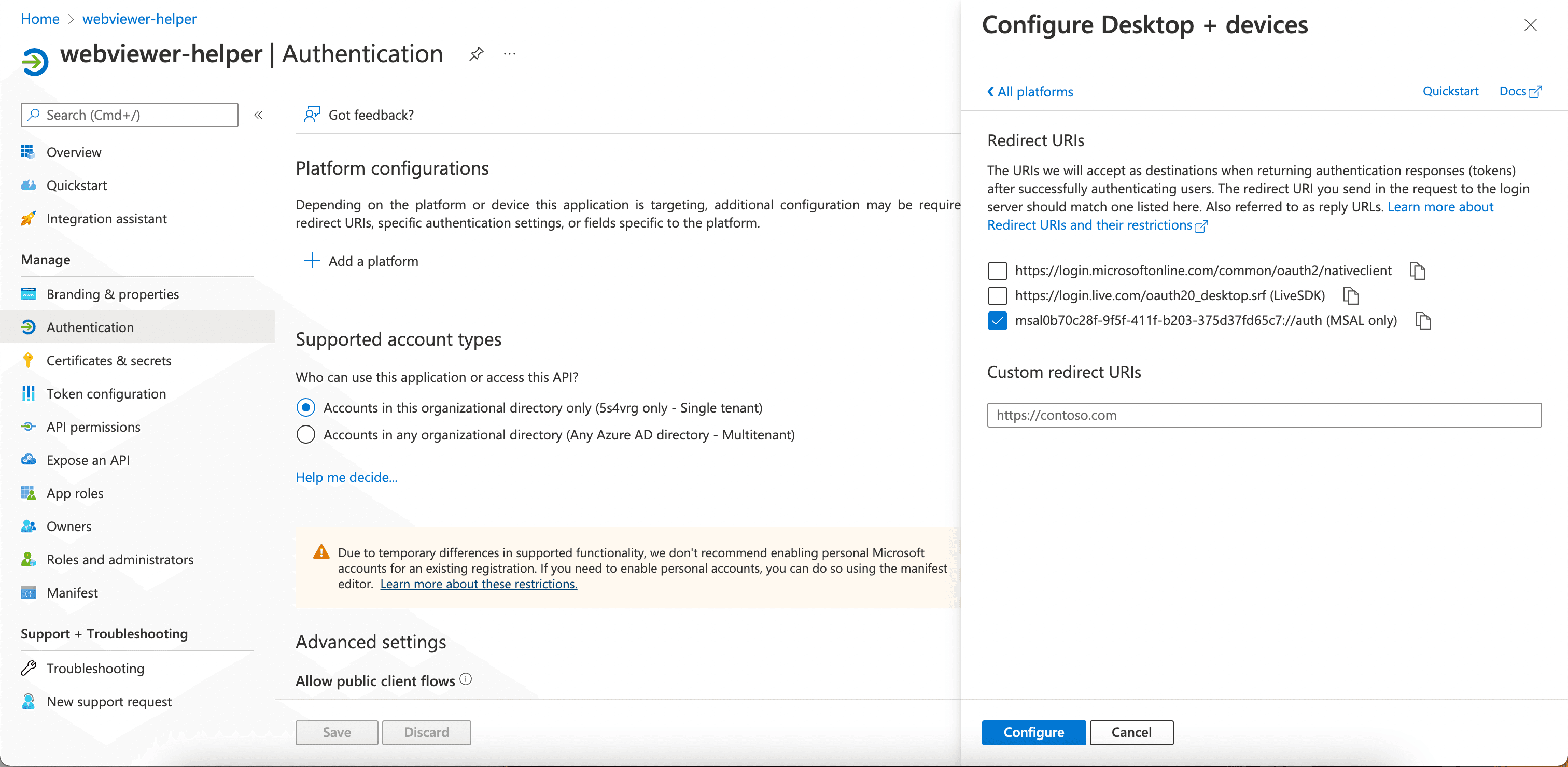Click the Custom redirect URIs input field
Image resolution: width=1568 pixels, height=767 pixels.
(1264, 416)
